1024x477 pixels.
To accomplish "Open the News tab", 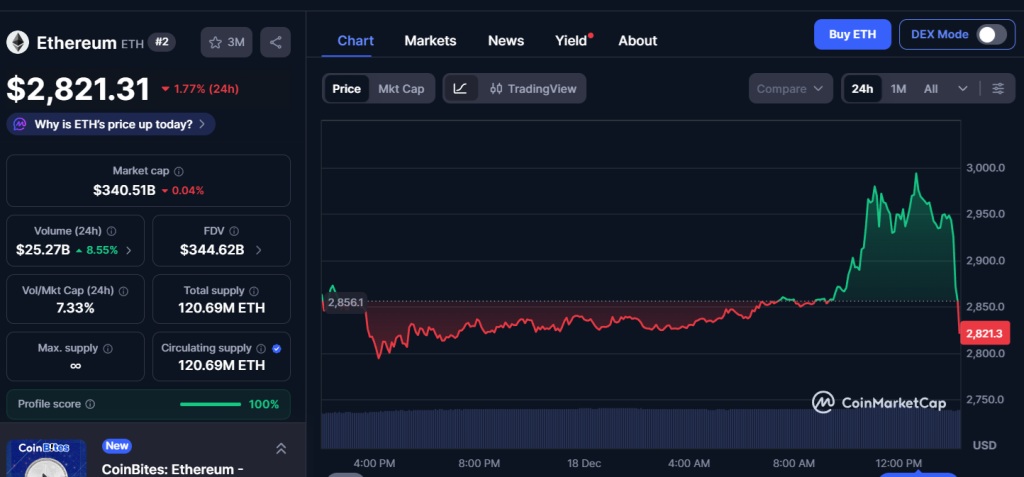I will tap(506, 41).
